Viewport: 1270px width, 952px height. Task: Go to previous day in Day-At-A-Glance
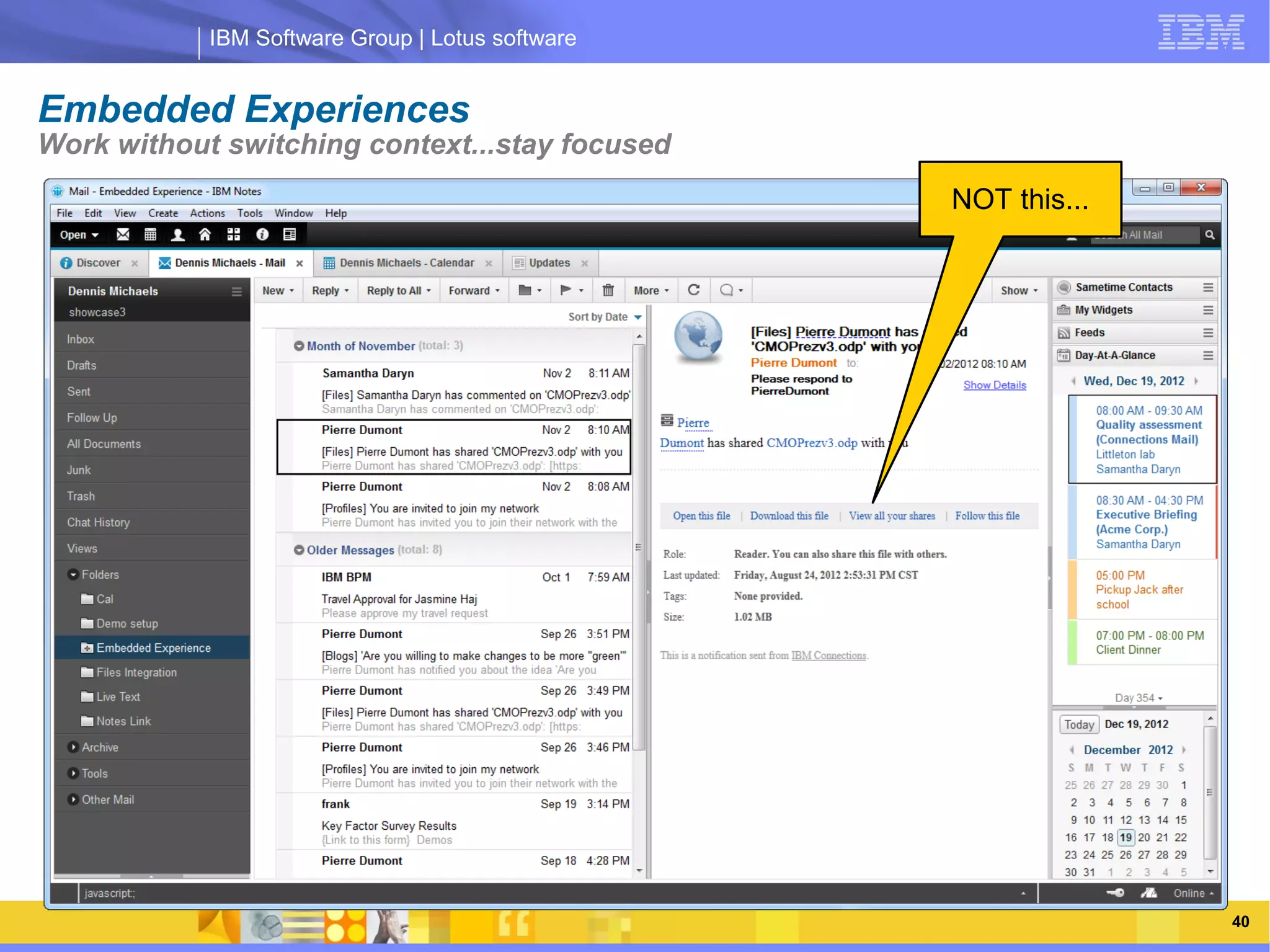coord(1073,381)
